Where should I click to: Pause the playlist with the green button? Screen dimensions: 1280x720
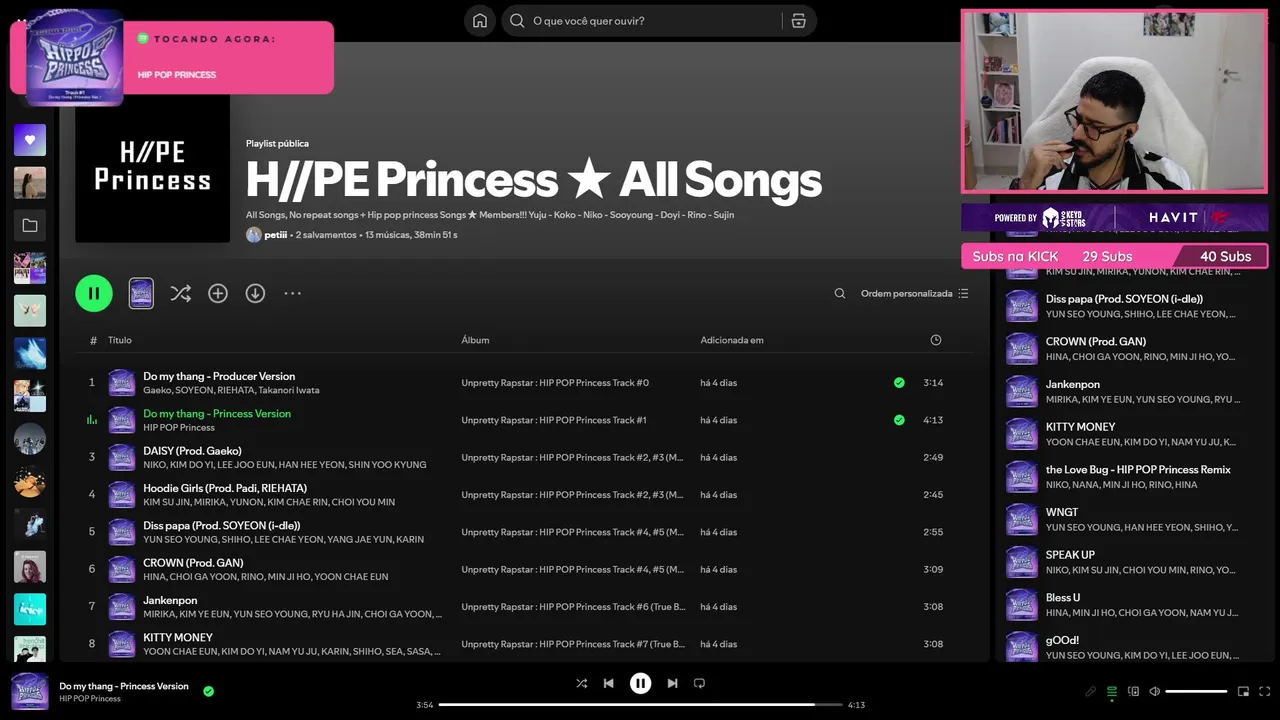(94, 293)
